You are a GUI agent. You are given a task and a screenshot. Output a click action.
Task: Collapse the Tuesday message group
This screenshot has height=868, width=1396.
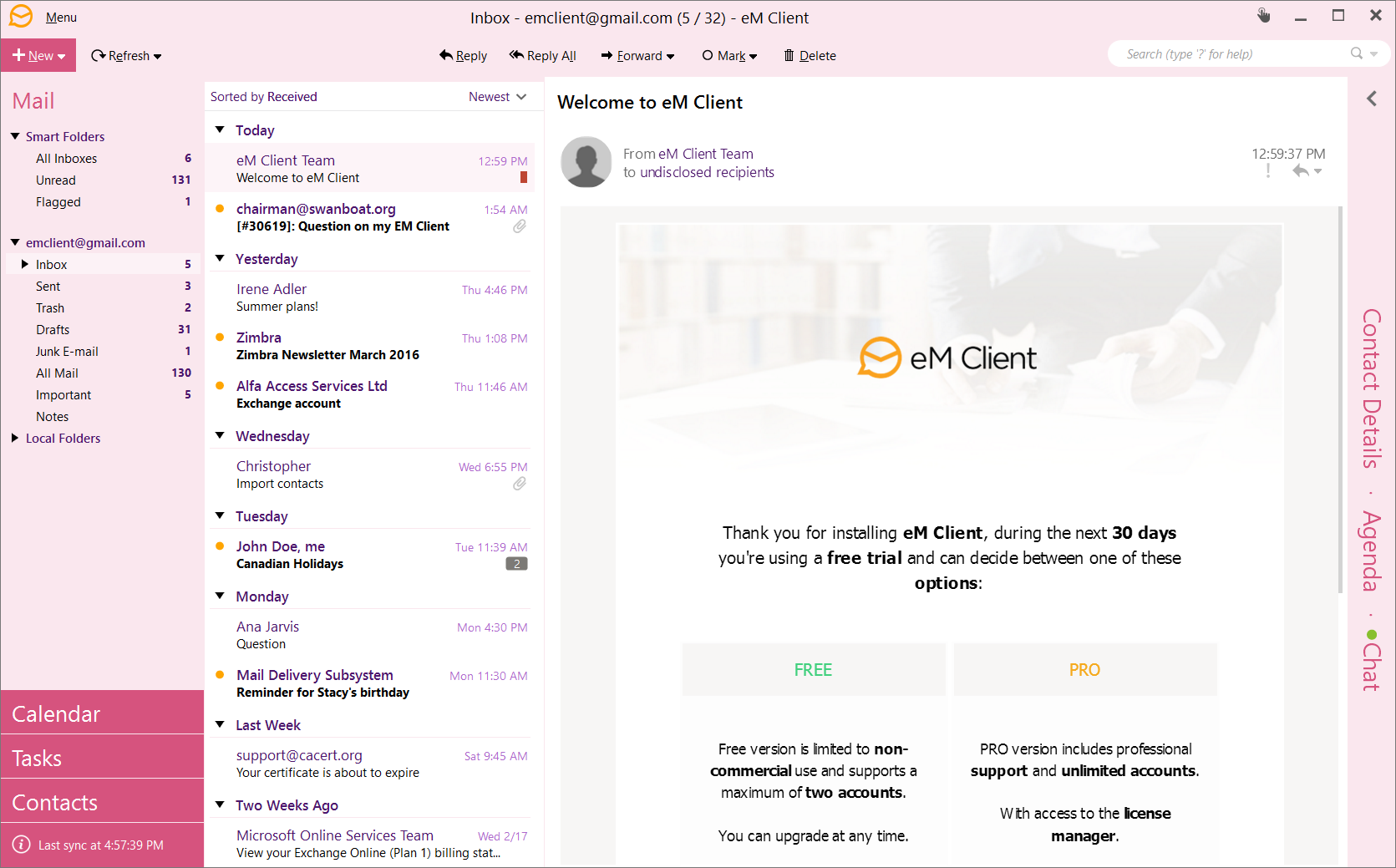point(221,515)
